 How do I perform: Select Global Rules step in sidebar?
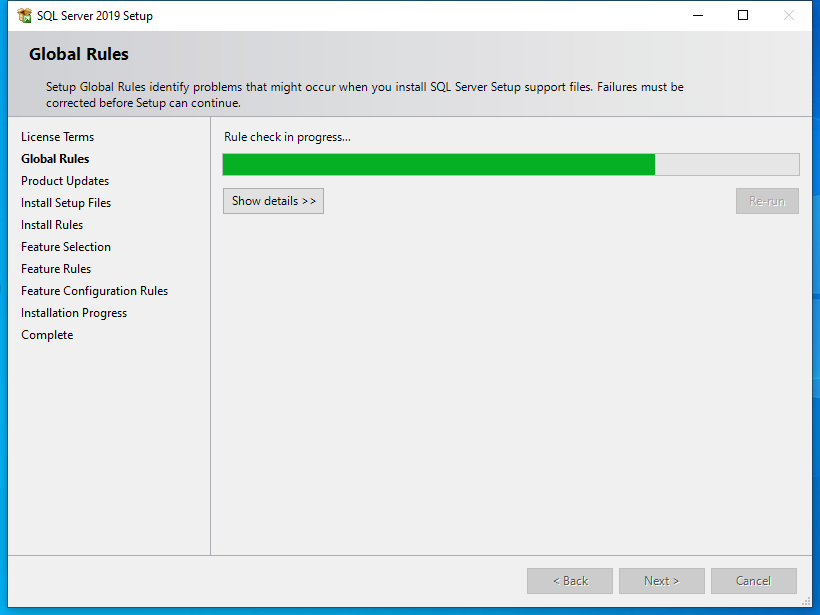55,159
